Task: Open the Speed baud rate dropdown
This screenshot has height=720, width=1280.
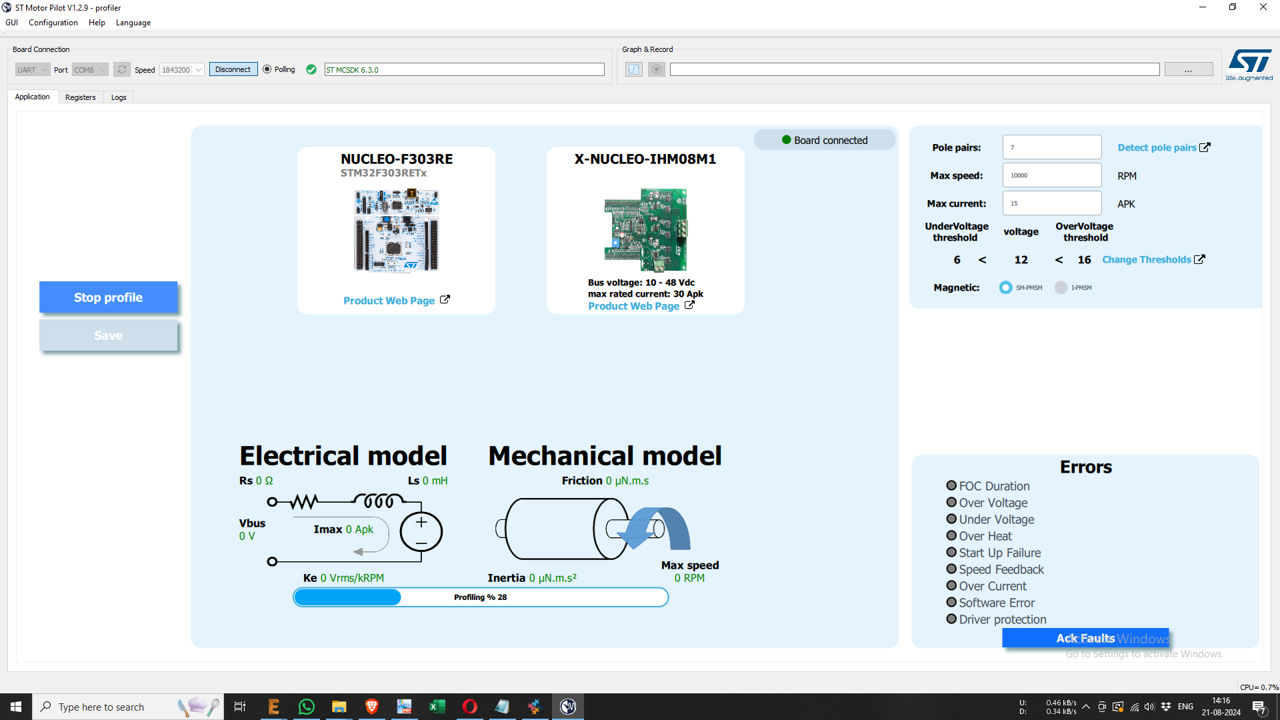Action: tap(182, 69)
